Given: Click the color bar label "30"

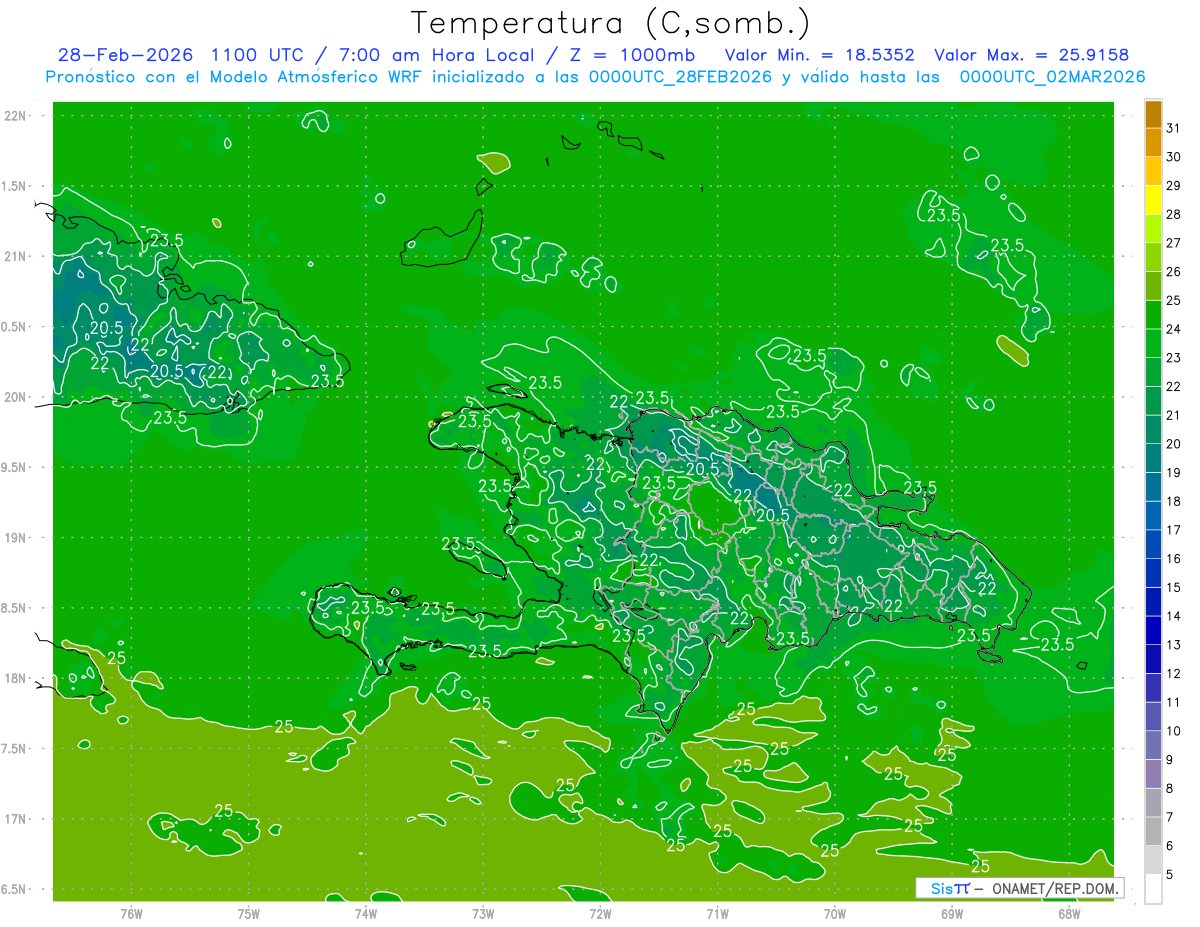Looking at the screenshot, I should (x=1174, y=157).
